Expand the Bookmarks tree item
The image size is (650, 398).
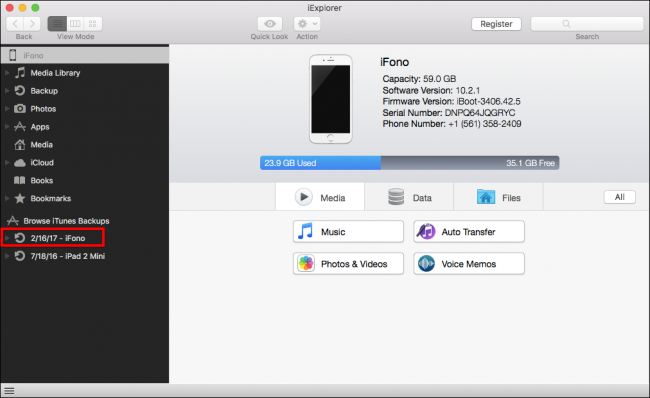(7, 198)
